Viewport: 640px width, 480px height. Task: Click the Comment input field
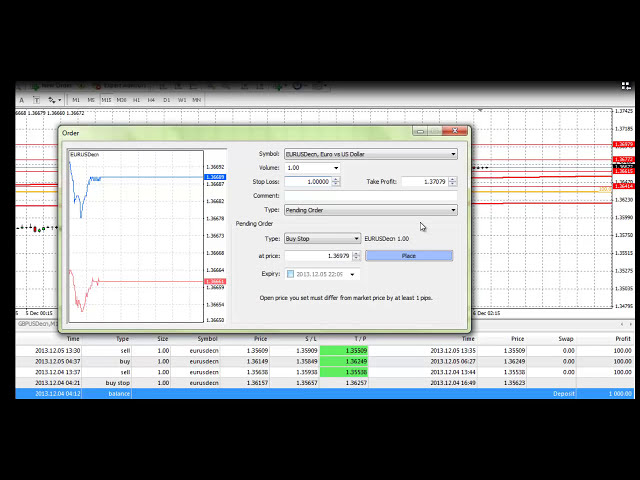(371, 196)
